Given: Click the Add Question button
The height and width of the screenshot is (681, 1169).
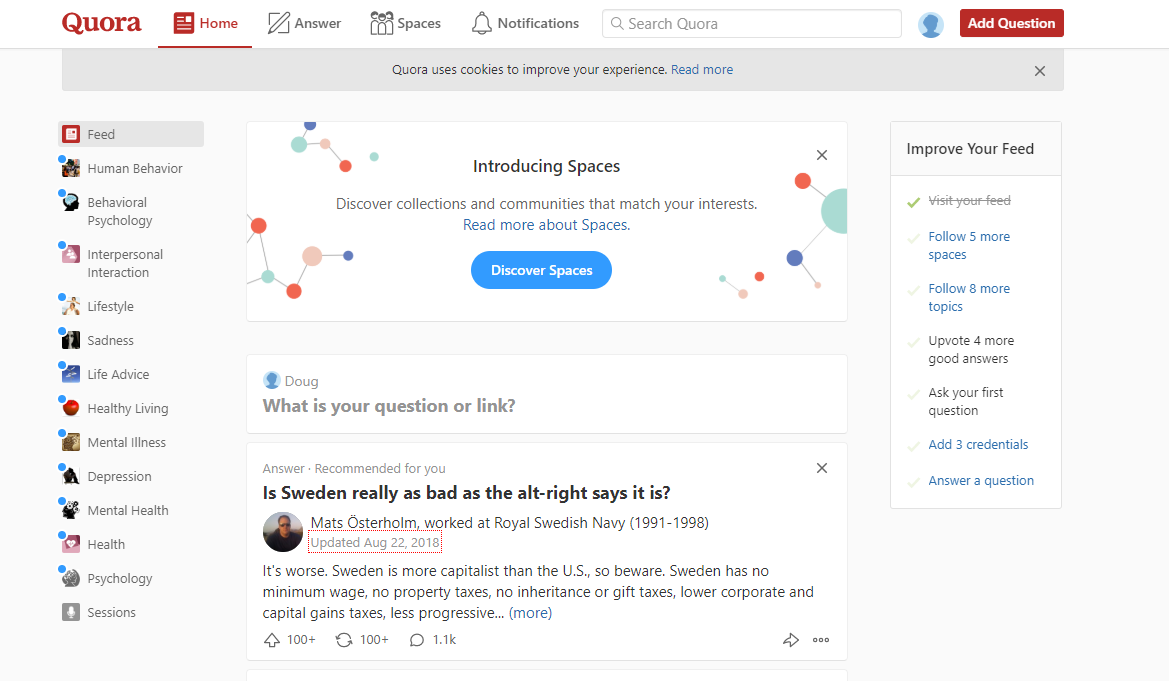Looking at the screenshot, I should click(x=1011, y=23).
